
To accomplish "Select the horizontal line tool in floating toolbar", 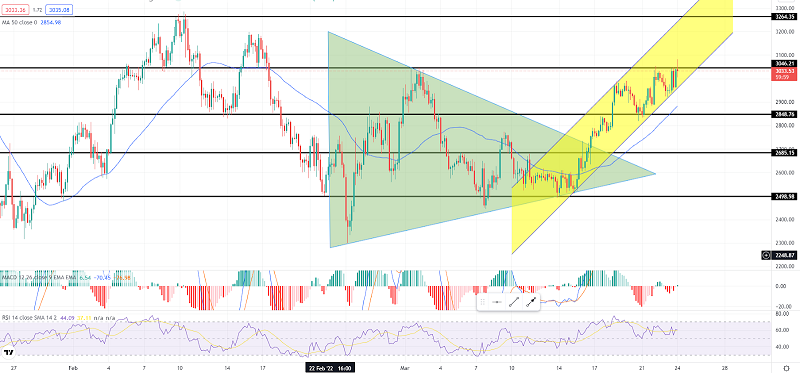I will (497, 302).
